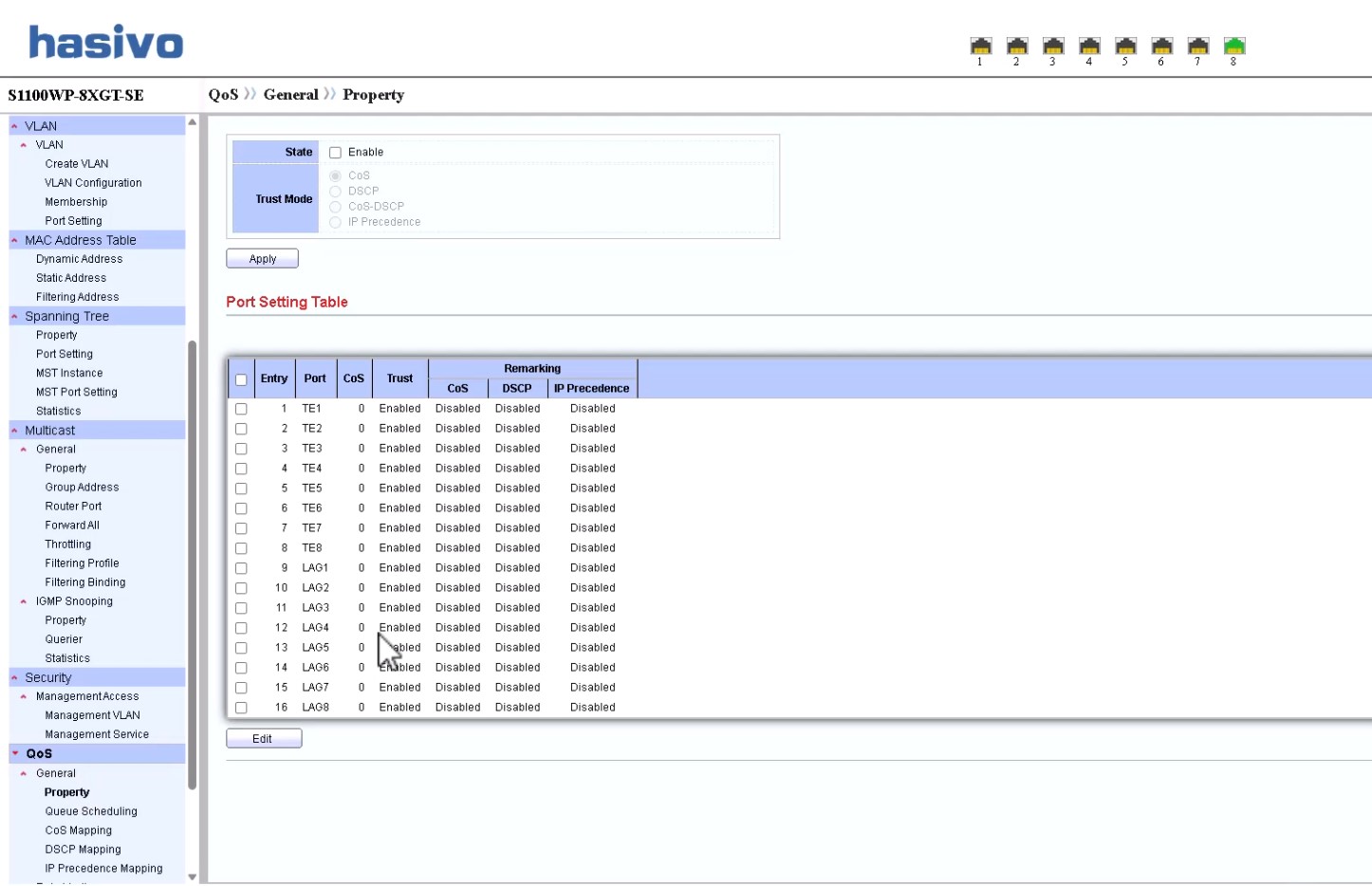The image size is (1372, 886).
Task: Click the port 2 status icon
Action: [x=1017, y=46]
